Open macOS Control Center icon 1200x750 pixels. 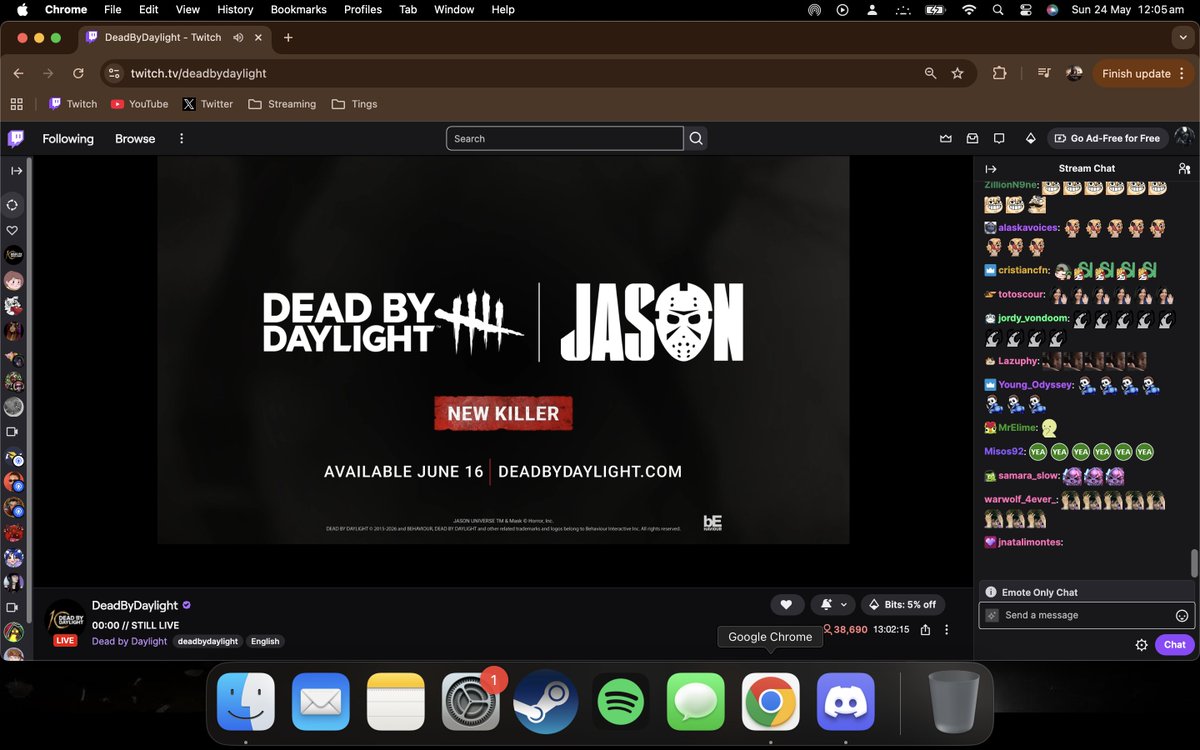tap(1025, 9)
